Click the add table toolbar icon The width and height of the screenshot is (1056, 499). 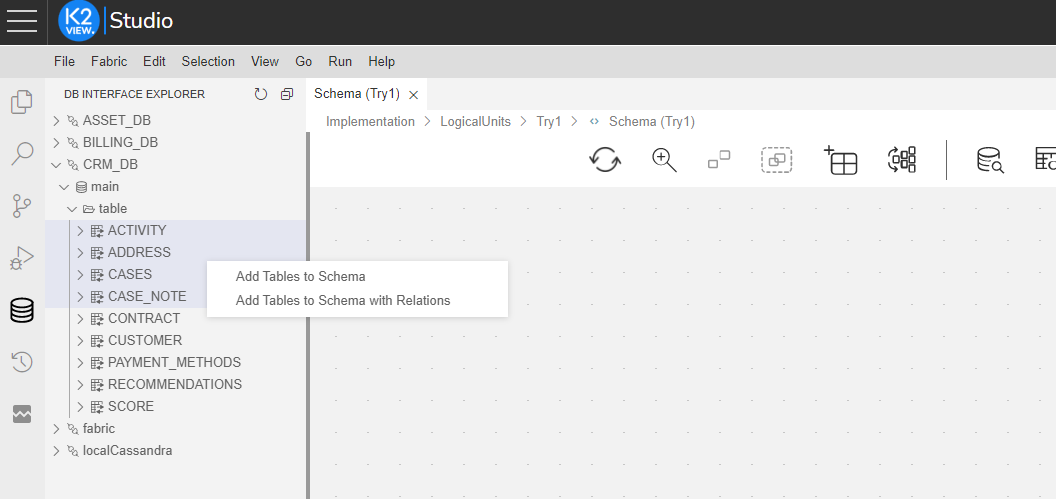tap(841, 160)
